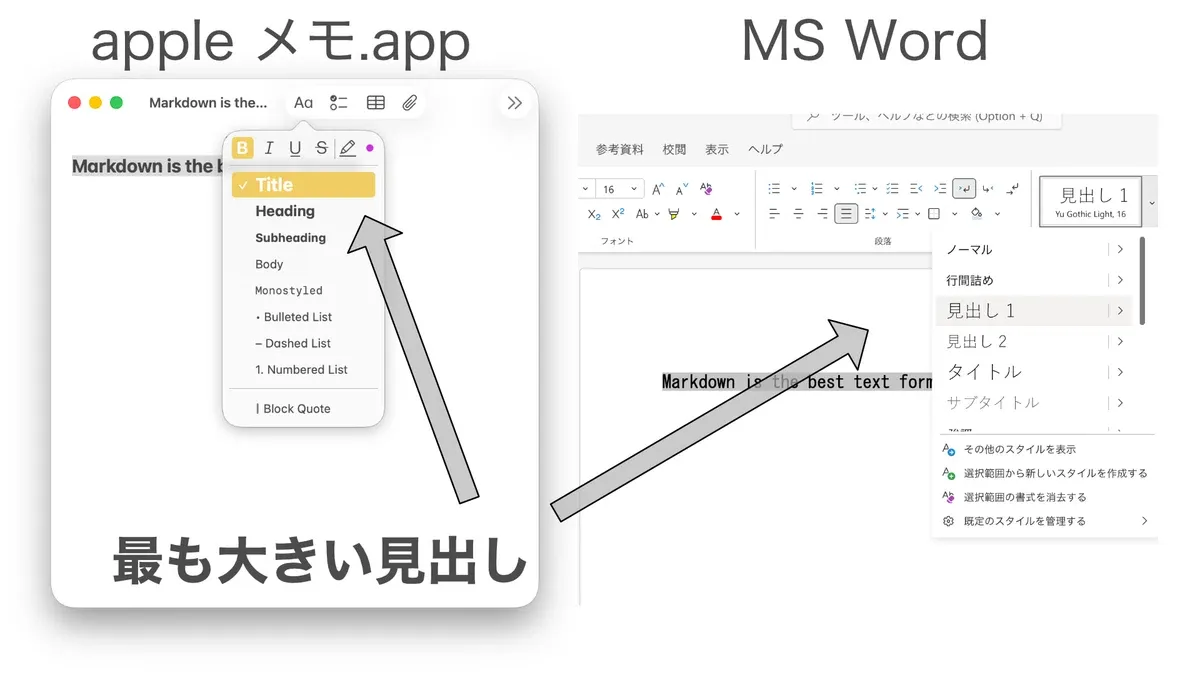
Task: Click the increase font size icon
Action: (x=658, y=189)
